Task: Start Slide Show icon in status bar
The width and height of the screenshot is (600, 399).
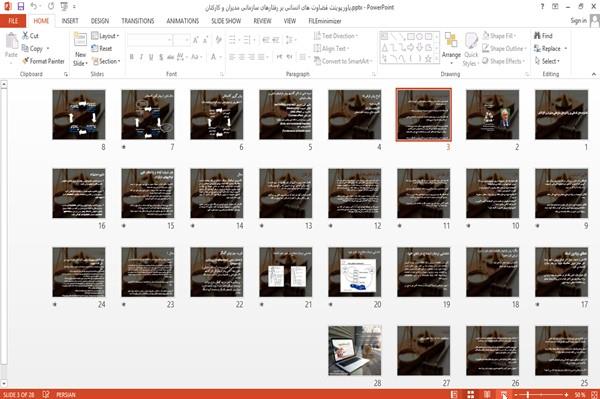Action: pos(504,394)
